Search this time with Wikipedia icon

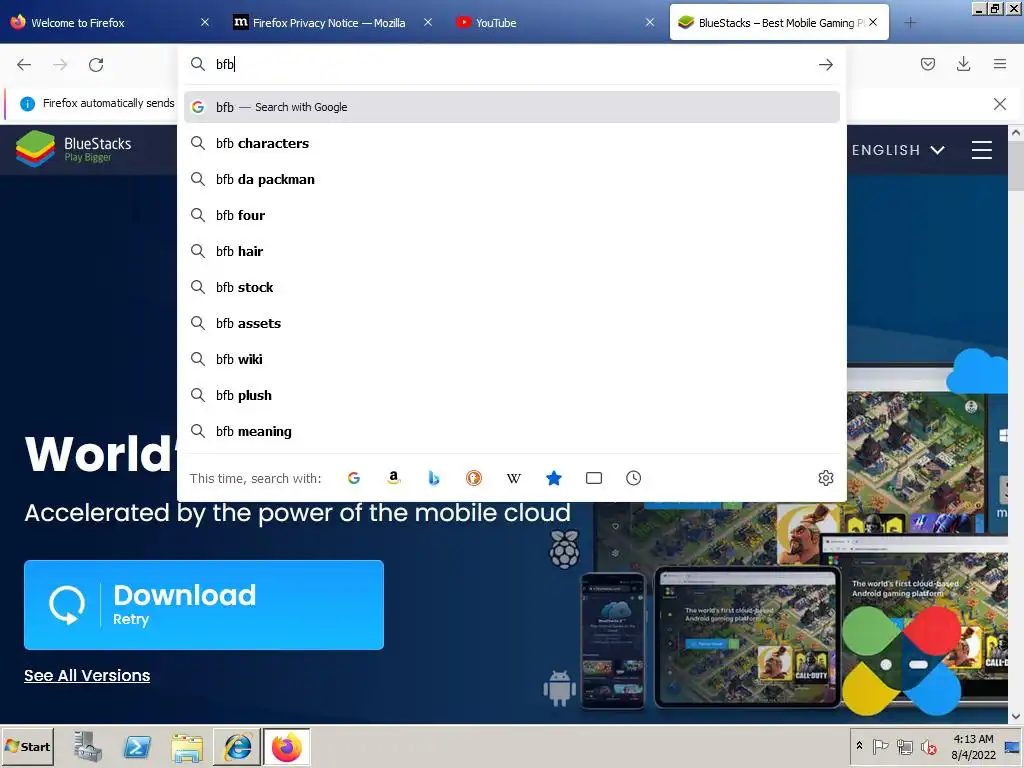(x=514, y=478)
